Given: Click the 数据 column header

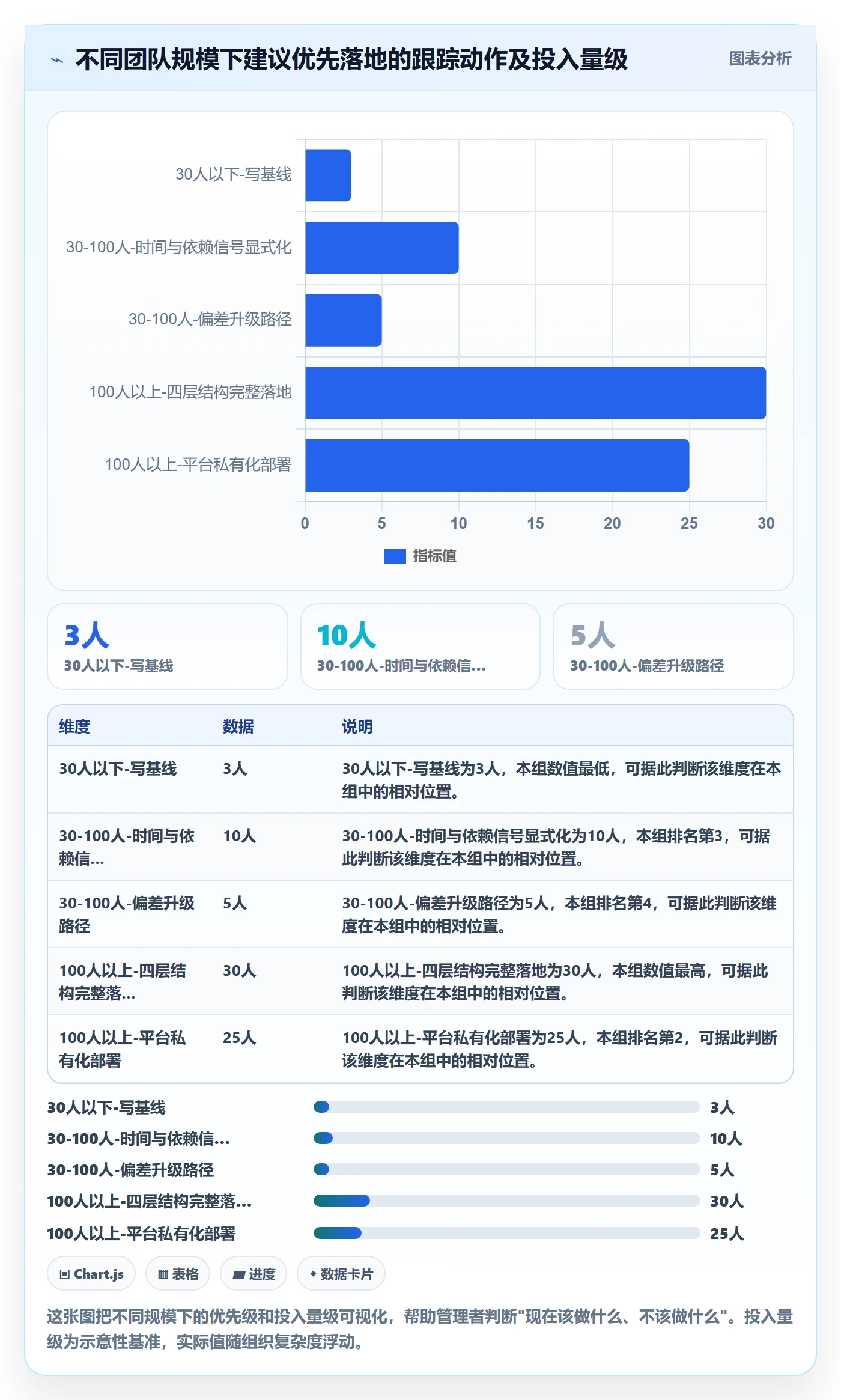Looking at the screenshot, I should click(238, 726).
